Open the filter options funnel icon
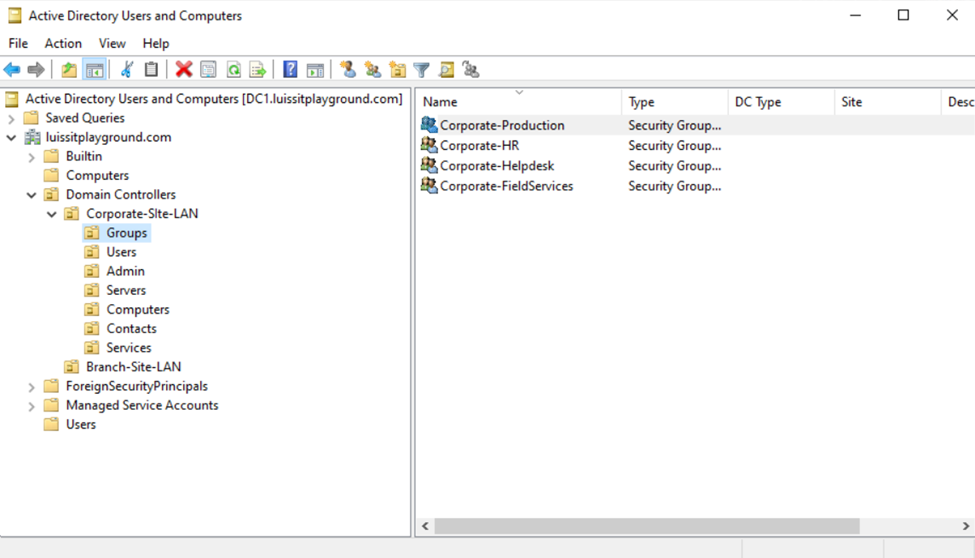 coord(422,70)
